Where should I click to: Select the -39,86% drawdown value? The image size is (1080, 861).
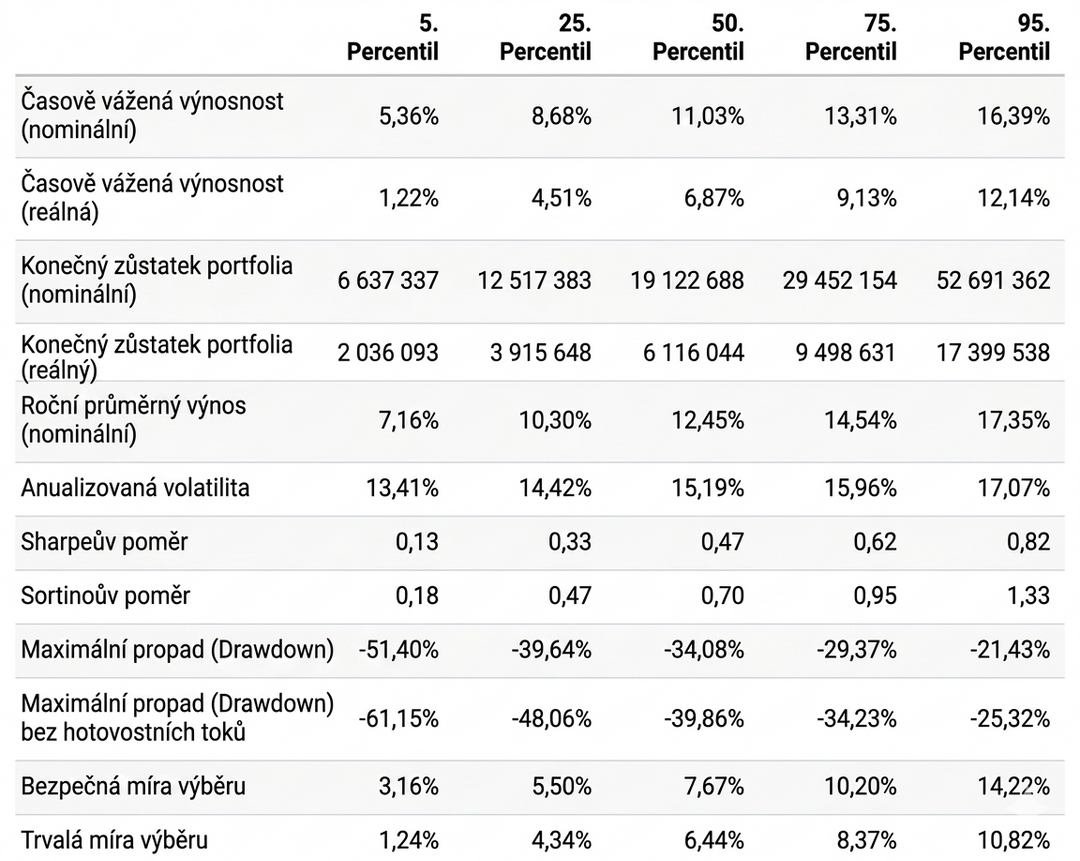pyautogui.click(x=703, y=718)
